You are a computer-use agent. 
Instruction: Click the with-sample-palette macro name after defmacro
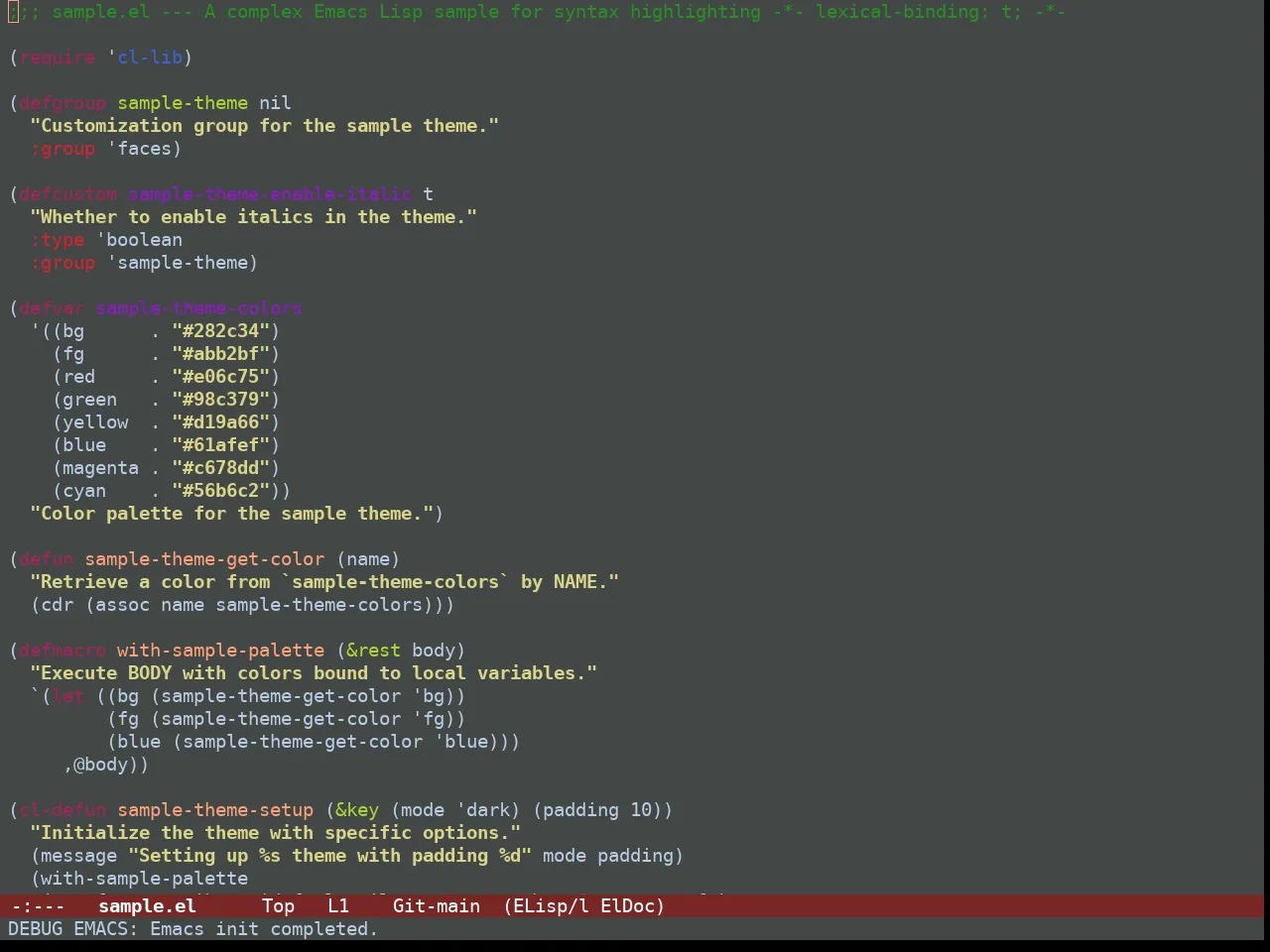click(x=220, y=651)
